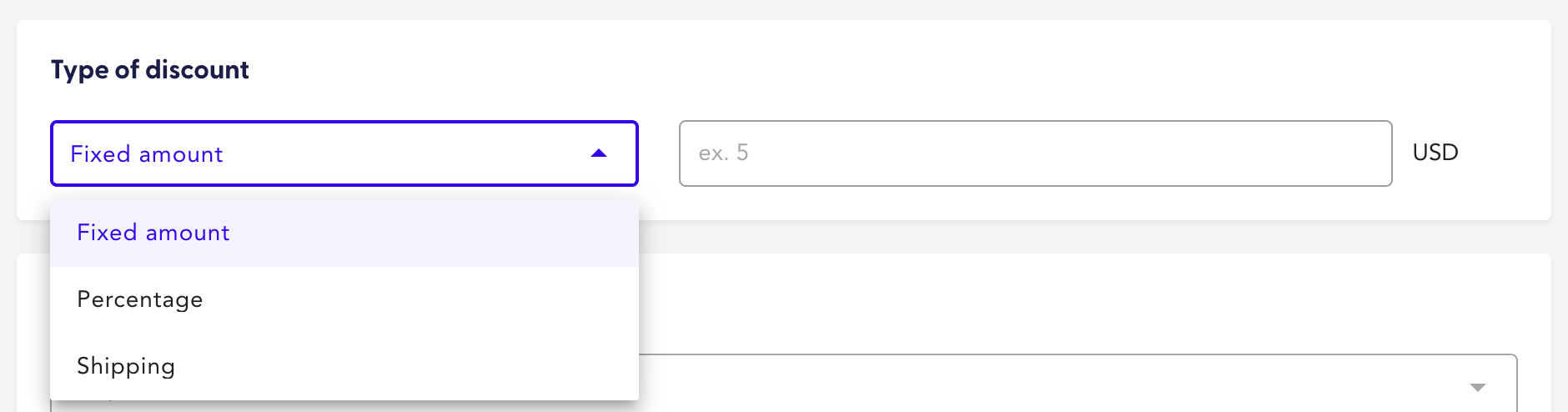The image size is (1568, 412).
Task: Click the 'Type of discount' heading
Action: coord(150,70)
